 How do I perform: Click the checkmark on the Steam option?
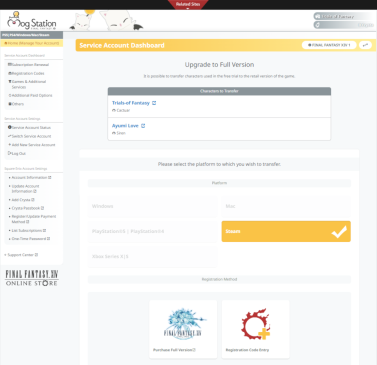(x=339, y=232)
